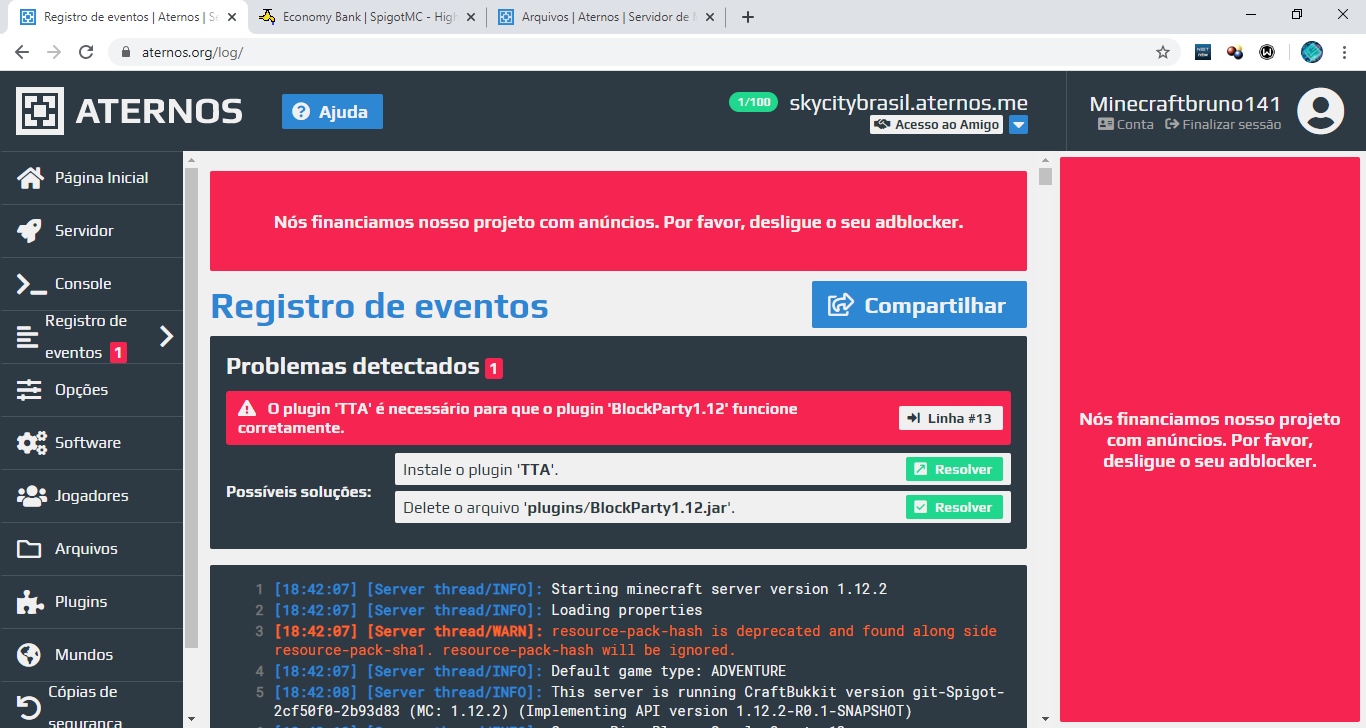Open the Mundos globe icon
Image resolution: width=1366 pixels, height=728 pixels.
pyautogui.click(x=30, y=655)
